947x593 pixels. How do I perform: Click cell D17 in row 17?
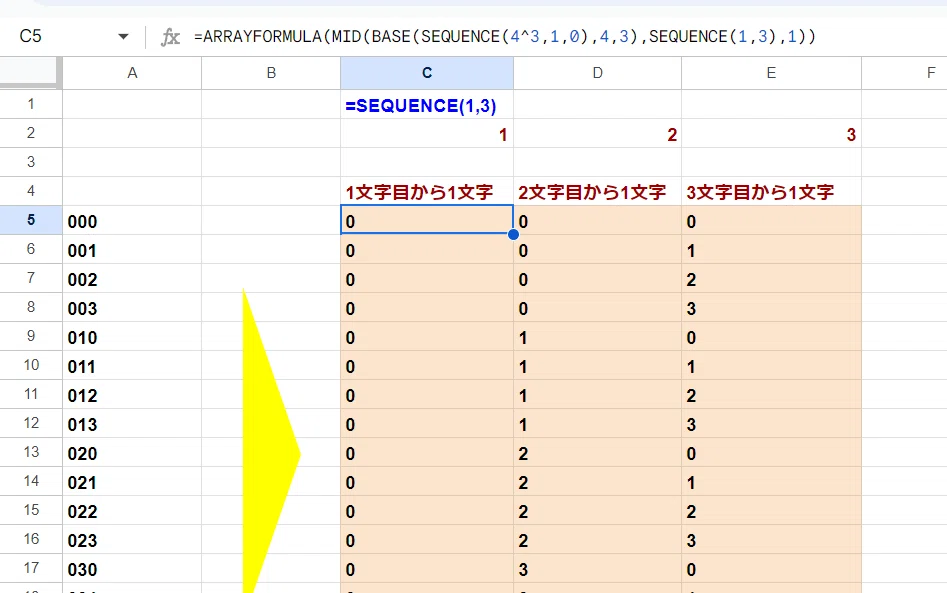[x=597, y=568]
